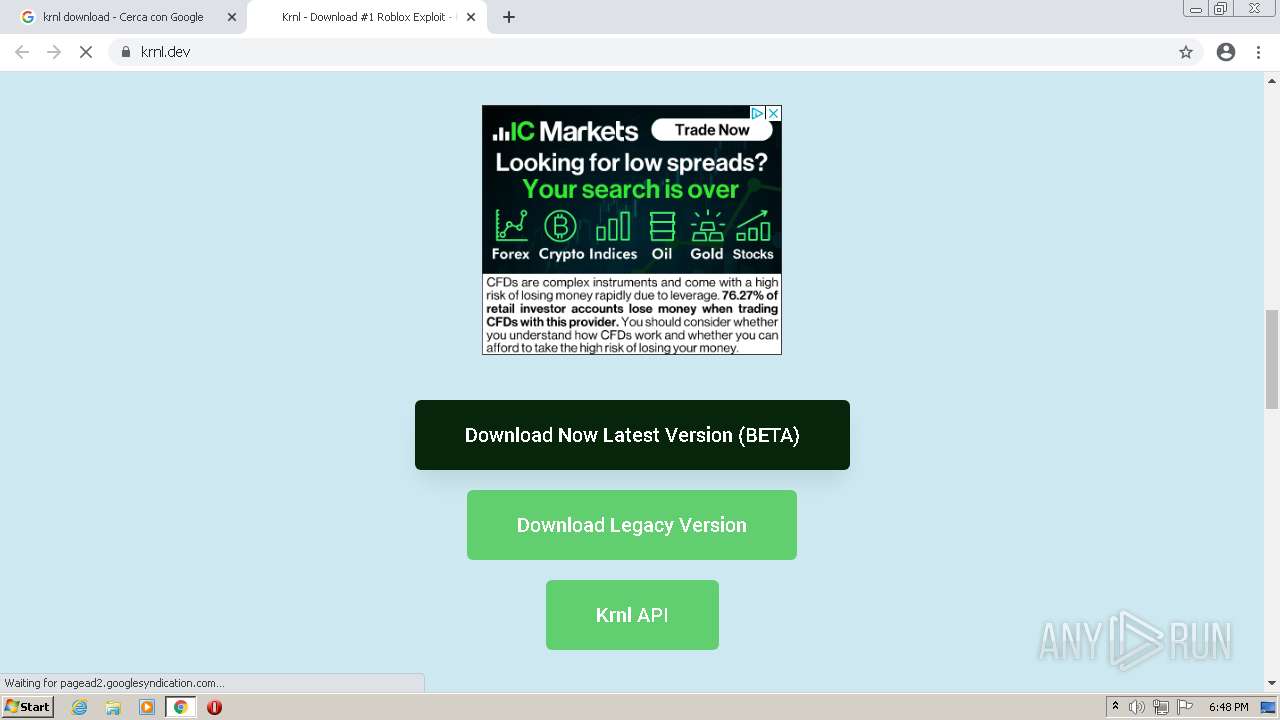The image size is (1280, 720).
Task: Show hidden system tray icons
Action: pos(1115,707)
